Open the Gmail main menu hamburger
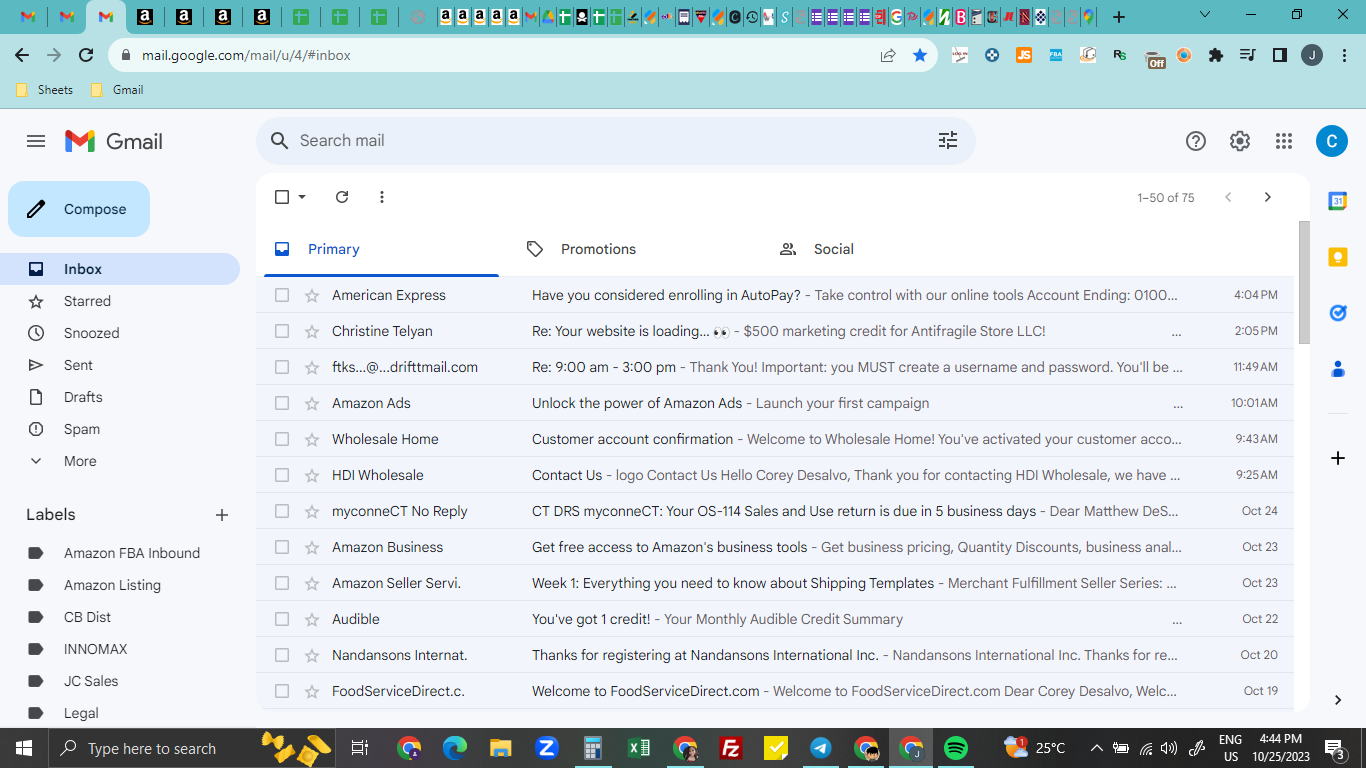Screen dimensions: 1366x768 coord(36,141)
